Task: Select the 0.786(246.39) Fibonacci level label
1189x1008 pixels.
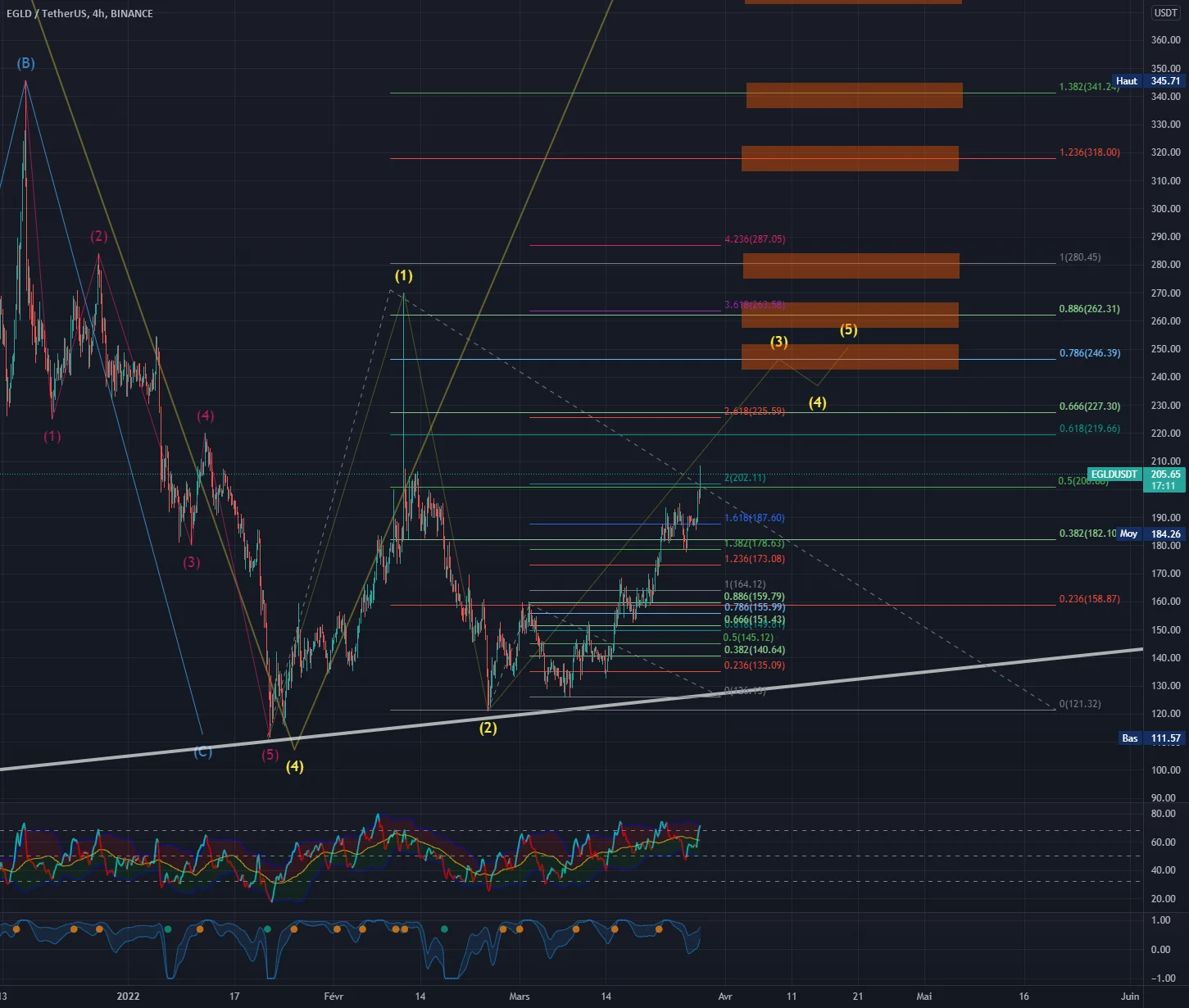Action: coord(1089,353)
